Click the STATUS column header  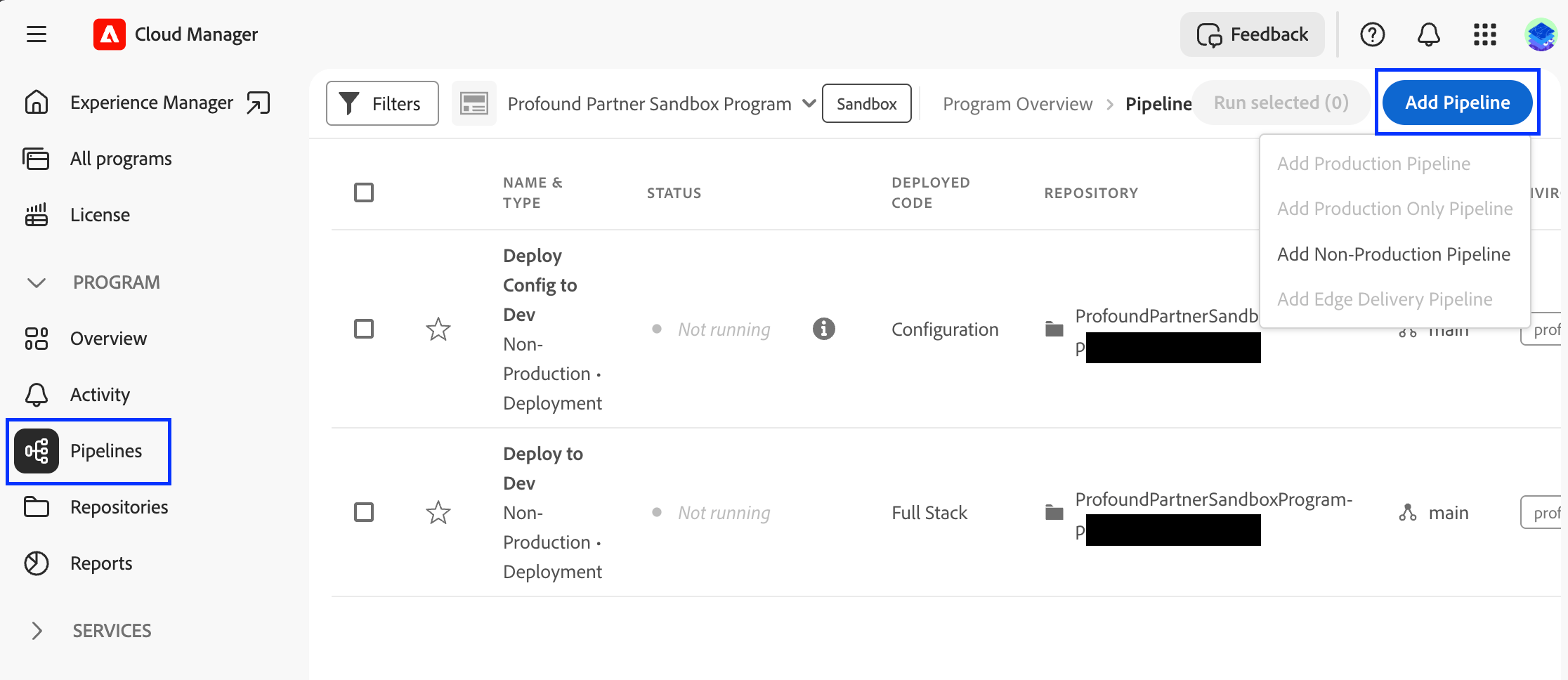pos(674,193)
